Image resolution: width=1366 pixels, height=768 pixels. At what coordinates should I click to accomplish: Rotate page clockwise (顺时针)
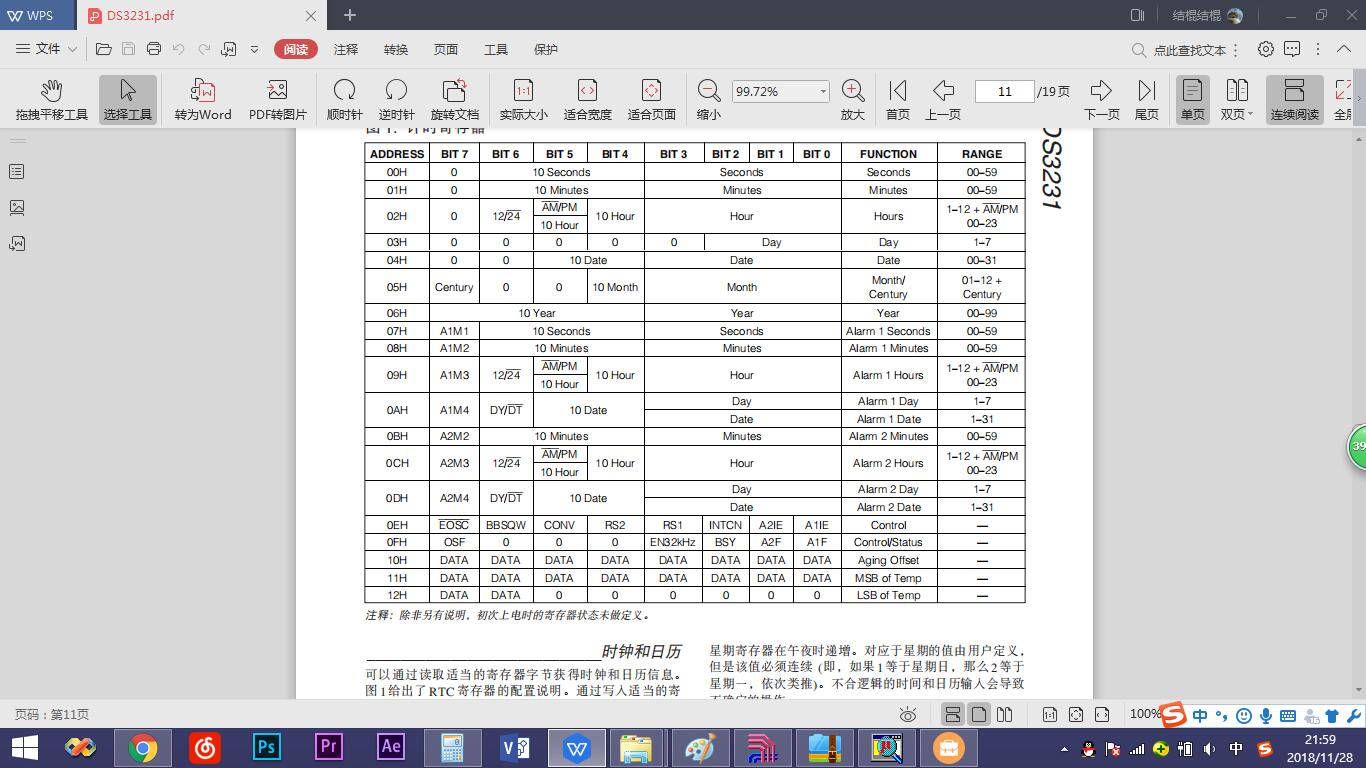(345, 100)
